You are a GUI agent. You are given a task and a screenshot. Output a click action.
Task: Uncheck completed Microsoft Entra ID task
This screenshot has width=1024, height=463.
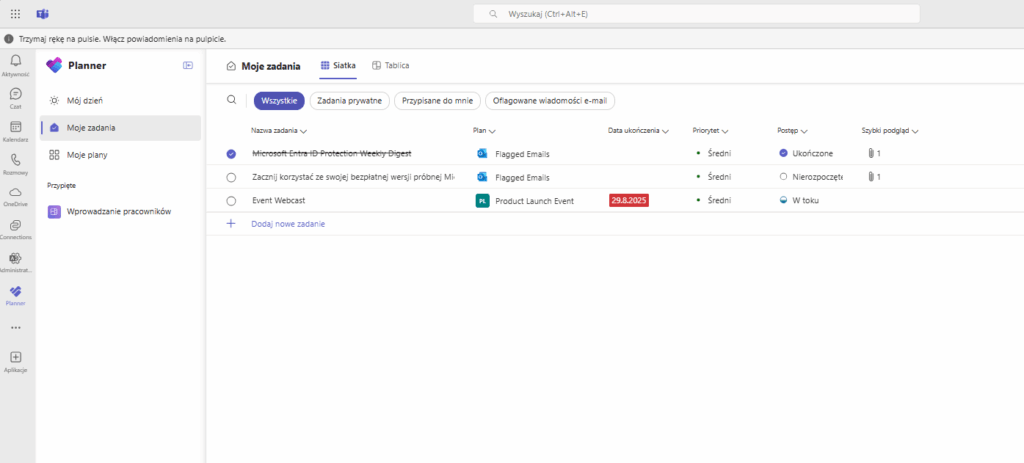[231, 154]
